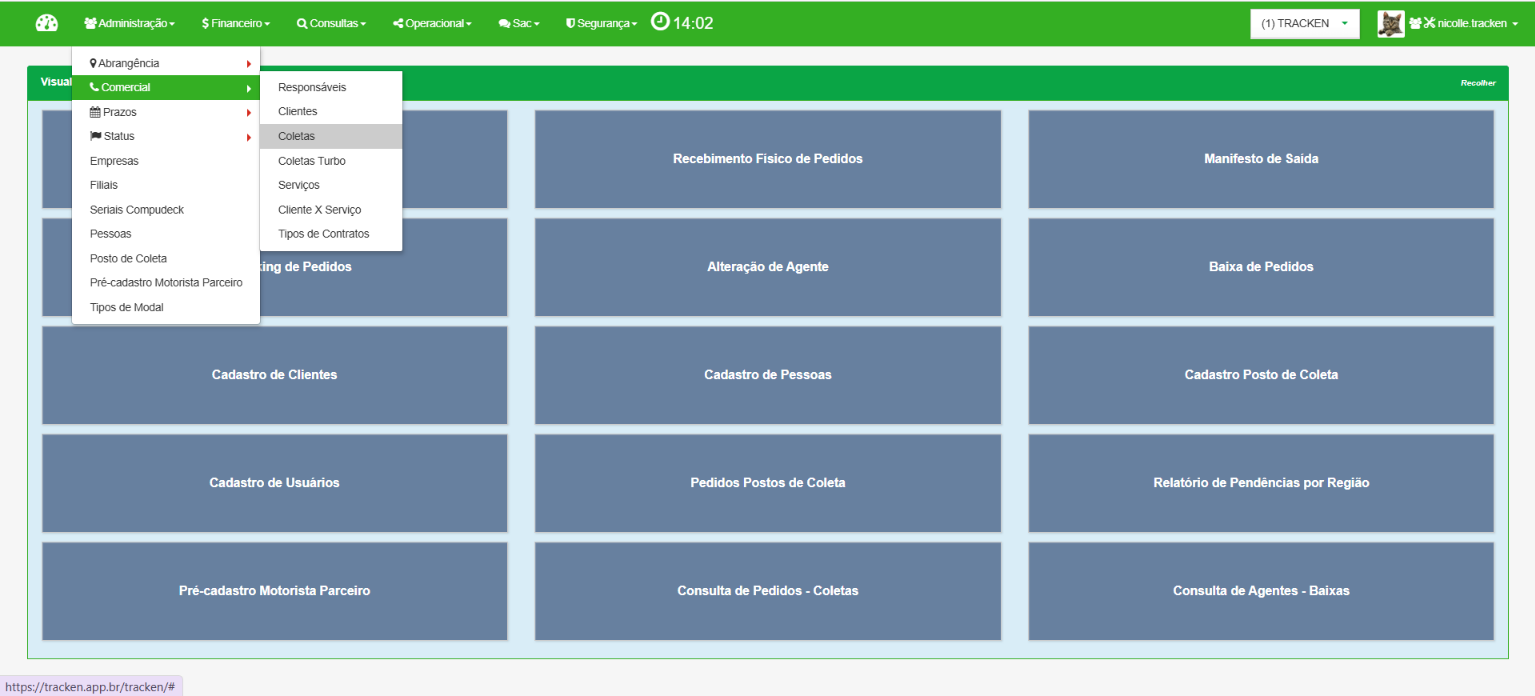Select the Comercial submenu entry
Viewport: 1535px width, 696px height.
(166, 88)
